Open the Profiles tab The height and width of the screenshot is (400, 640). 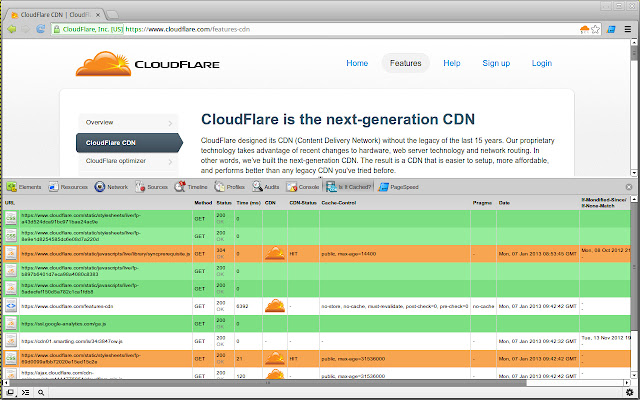(229, 187)
